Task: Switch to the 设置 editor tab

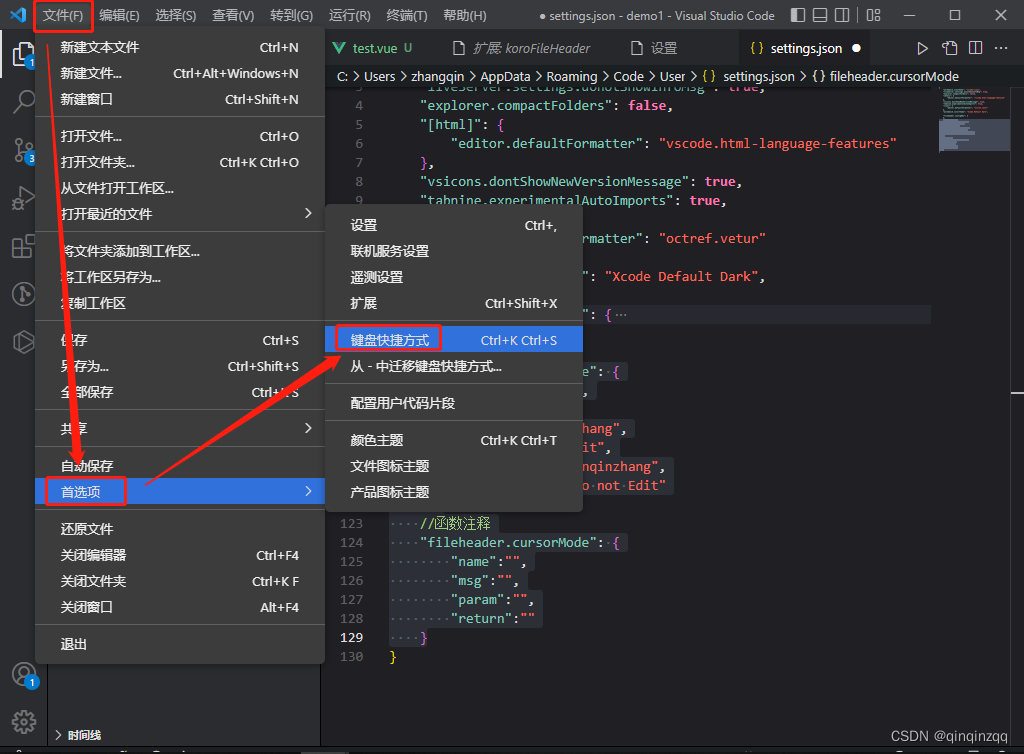Action: click(x=654, y=48)
